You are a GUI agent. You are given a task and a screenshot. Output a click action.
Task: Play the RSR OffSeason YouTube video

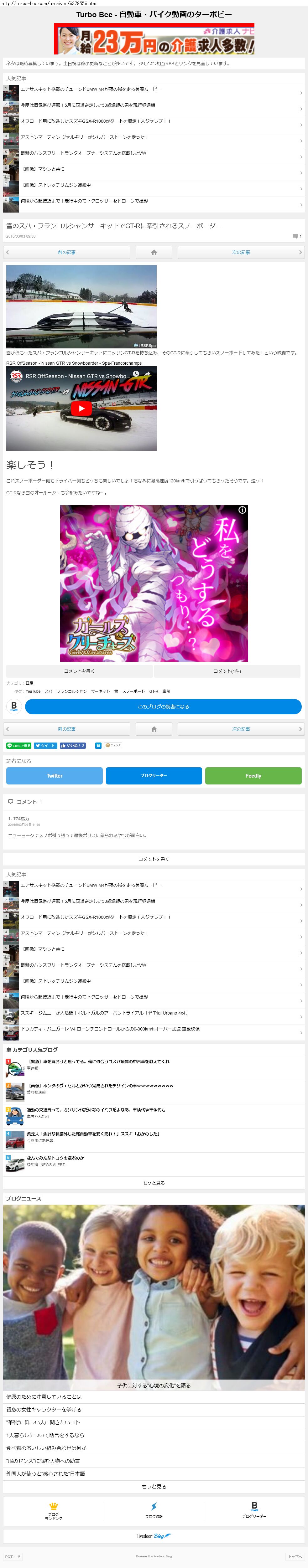coord(81,409)
